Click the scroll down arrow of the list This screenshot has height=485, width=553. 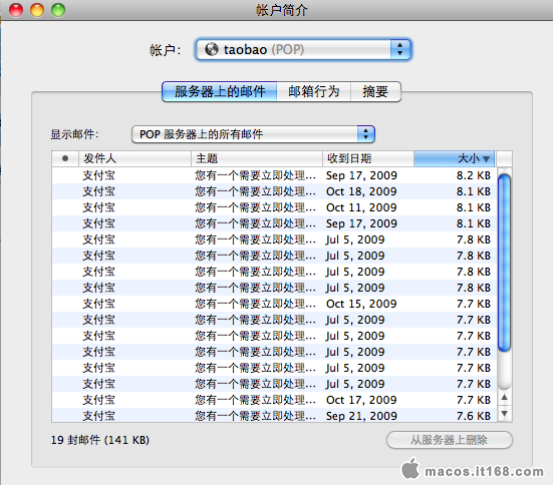504,413
